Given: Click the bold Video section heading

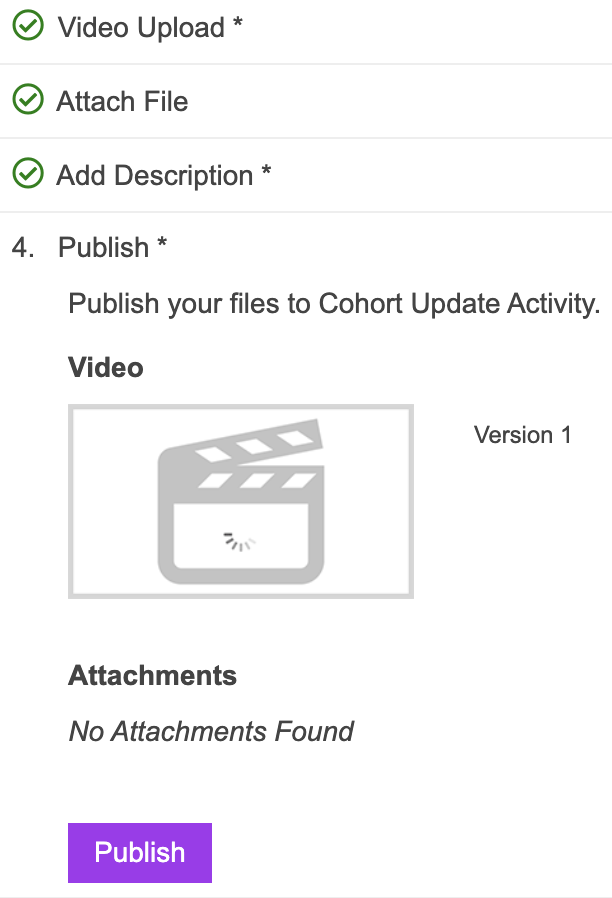Looking at the screenshot, I should pos(105,367).
